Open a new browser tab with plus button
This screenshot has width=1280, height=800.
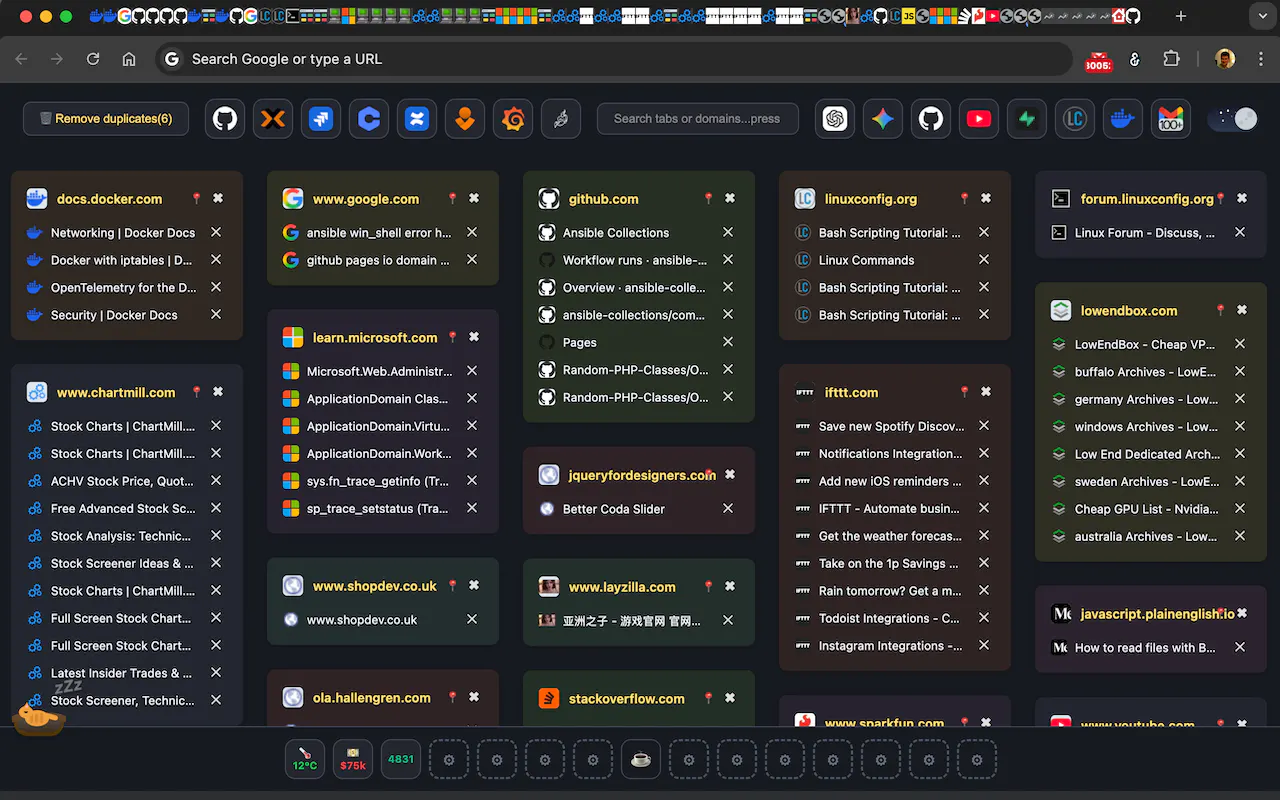[1181, 16]
